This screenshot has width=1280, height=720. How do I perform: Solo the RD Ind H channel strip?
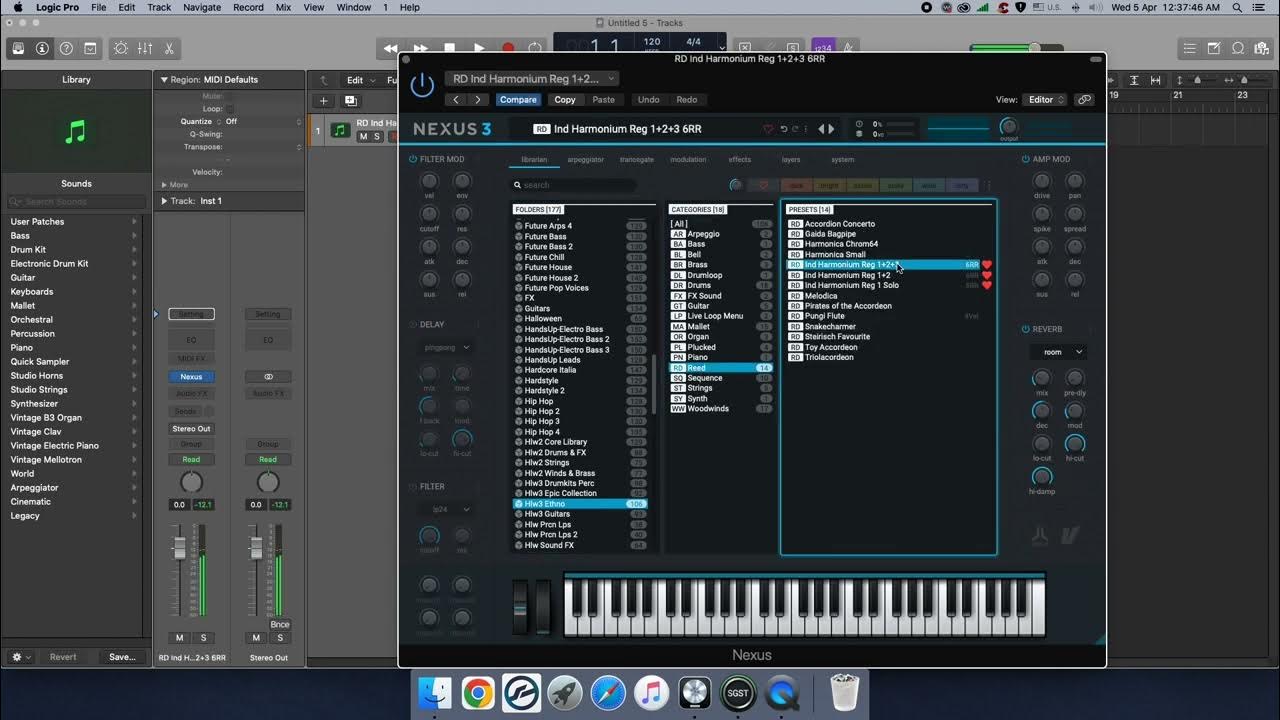coord(204,638)
